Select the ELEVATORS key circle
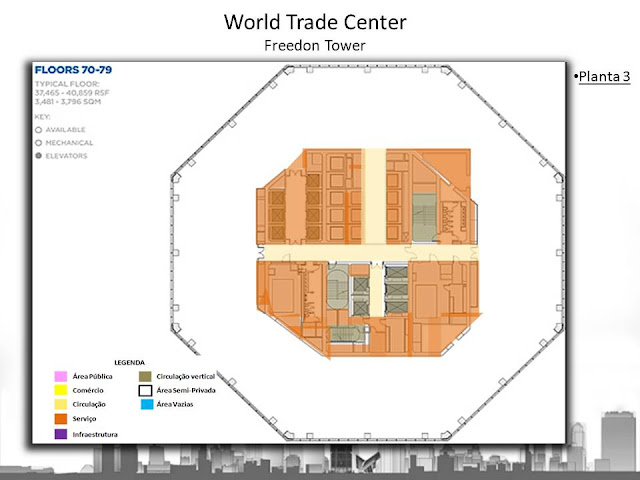640x480 pixels. (x=39, y=156)
